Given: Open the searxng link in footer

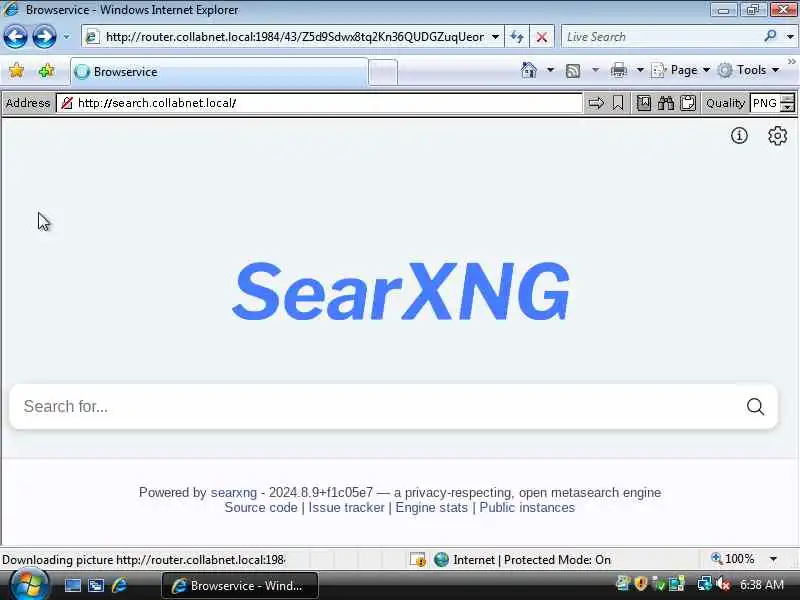Looking at the screenshot, I should tap(234, 492).
